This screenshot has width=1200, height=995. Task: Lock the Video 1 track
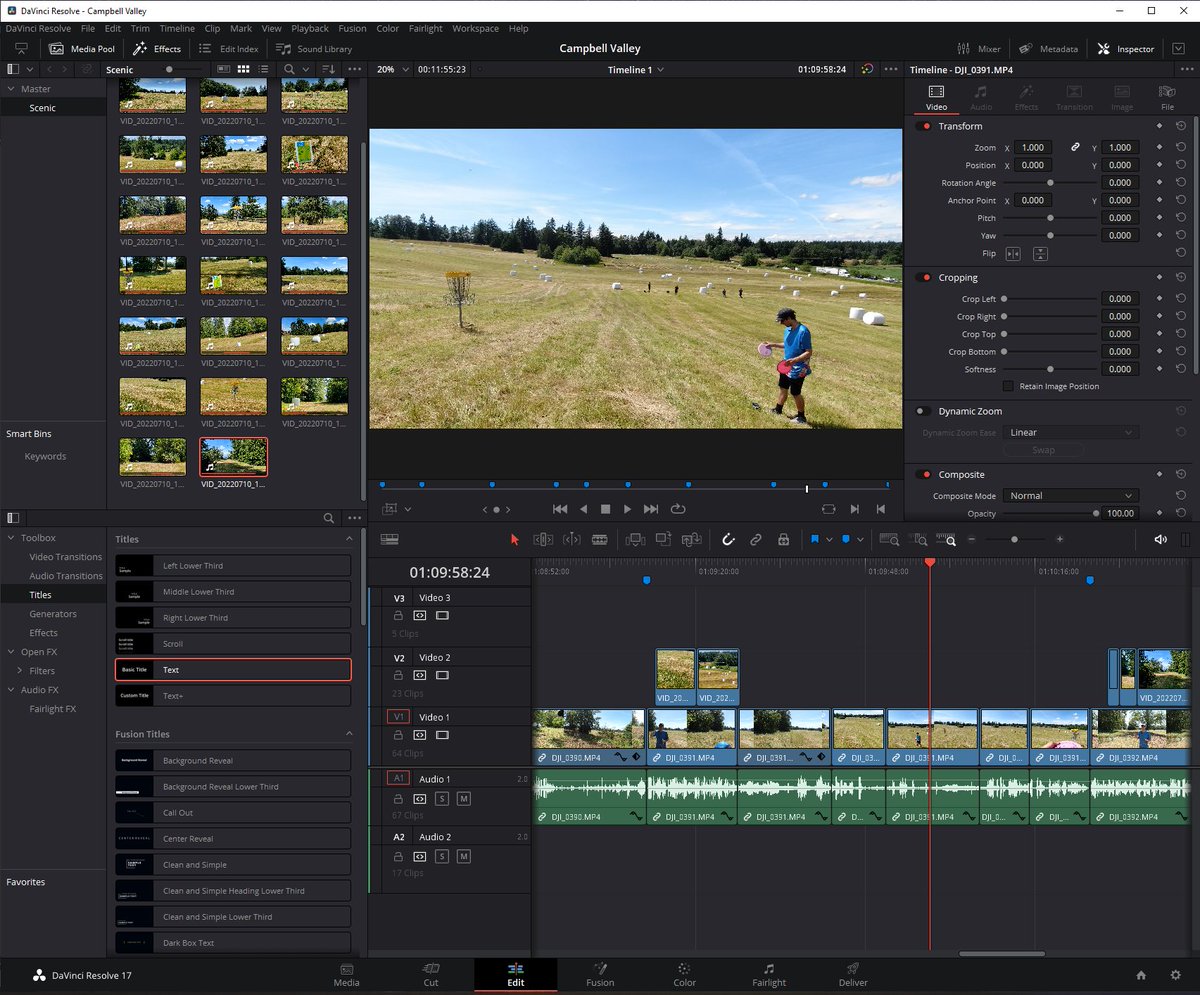[x=398, y=735]
